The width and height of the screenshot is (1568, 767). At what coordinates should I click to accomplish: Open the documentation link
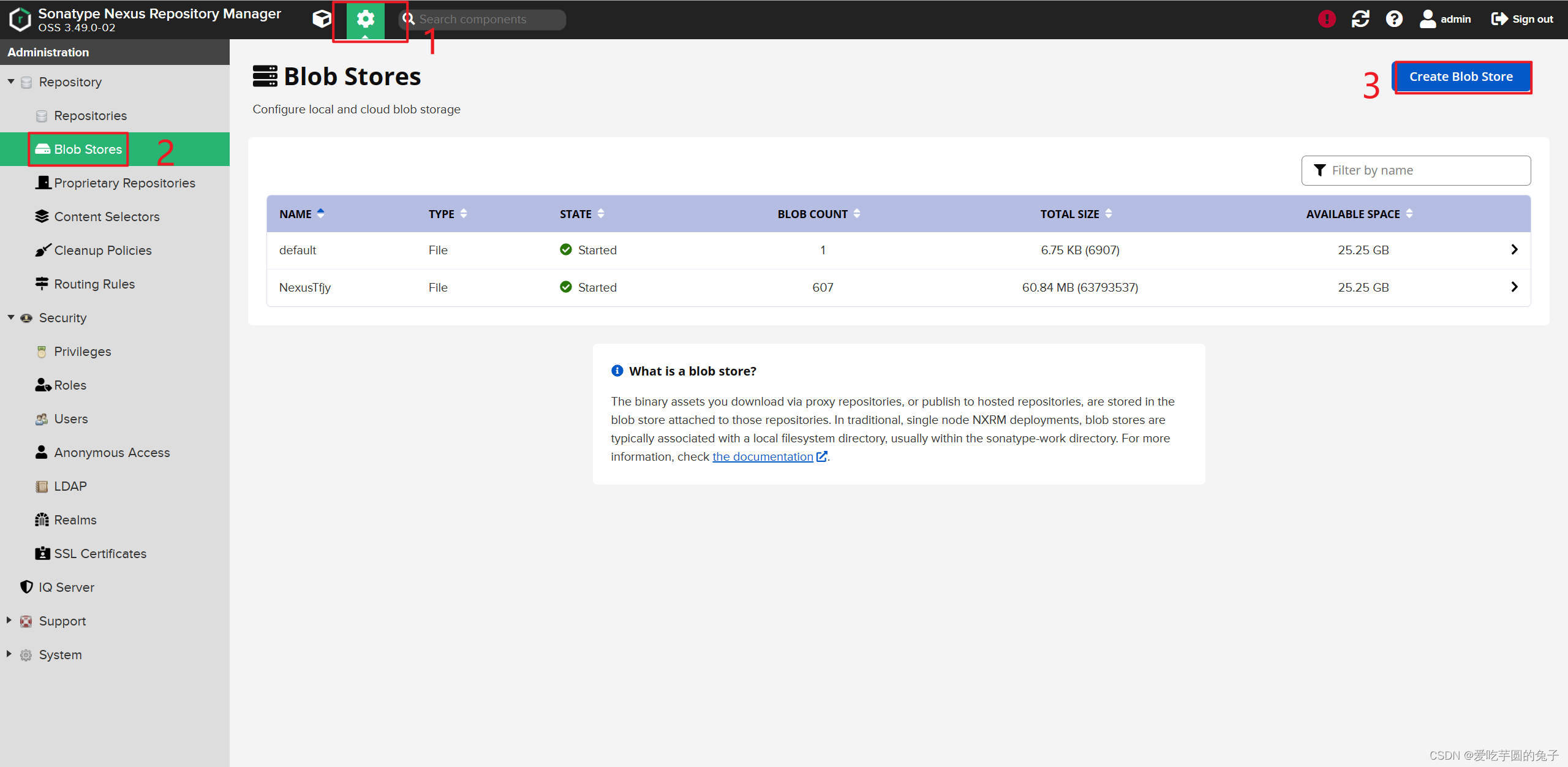point(763,456)
